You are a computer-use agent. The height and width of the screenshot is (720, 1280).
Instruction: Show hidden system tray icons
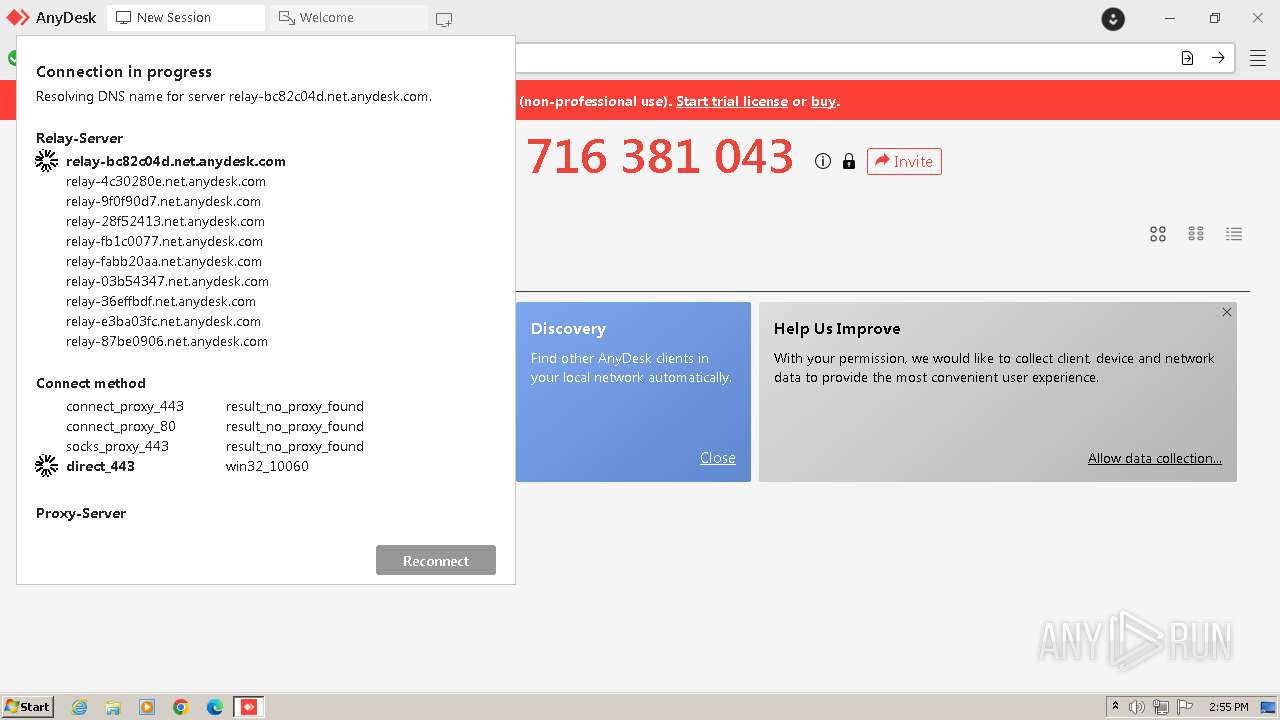tap(1115, 707)
